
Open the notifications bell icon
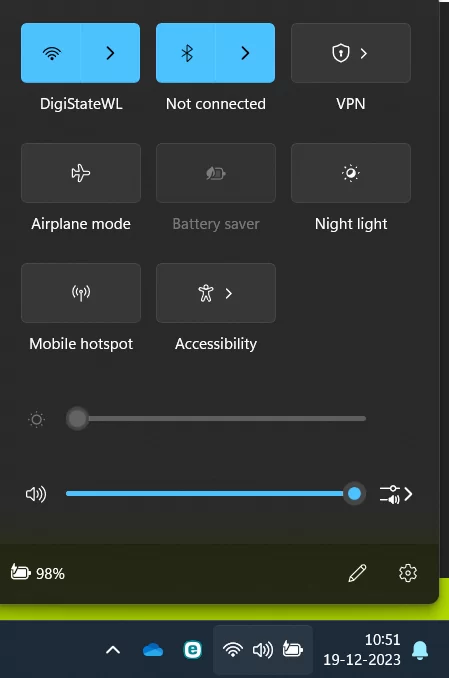[420, 650]
